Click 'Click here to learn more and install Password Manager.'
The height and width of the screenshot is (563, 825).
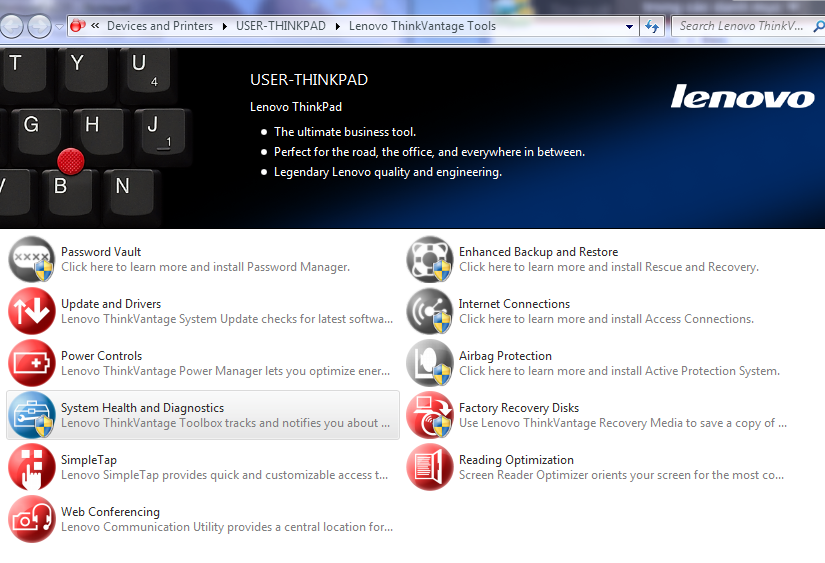pyautogui.click(x=205, y=267)
